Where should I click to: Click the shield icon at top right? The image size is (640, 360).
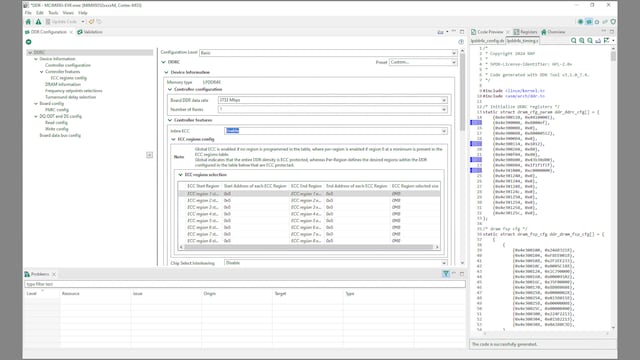(x=613, y=22)
